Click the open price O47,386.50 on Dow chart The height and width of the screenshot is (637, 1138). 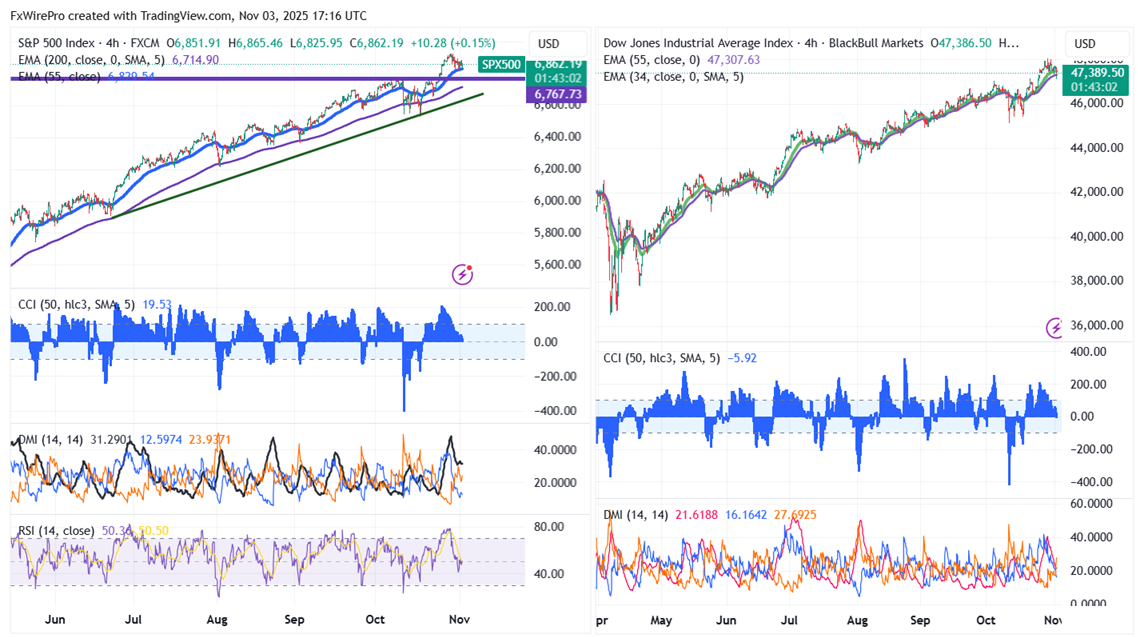point(961,43)
